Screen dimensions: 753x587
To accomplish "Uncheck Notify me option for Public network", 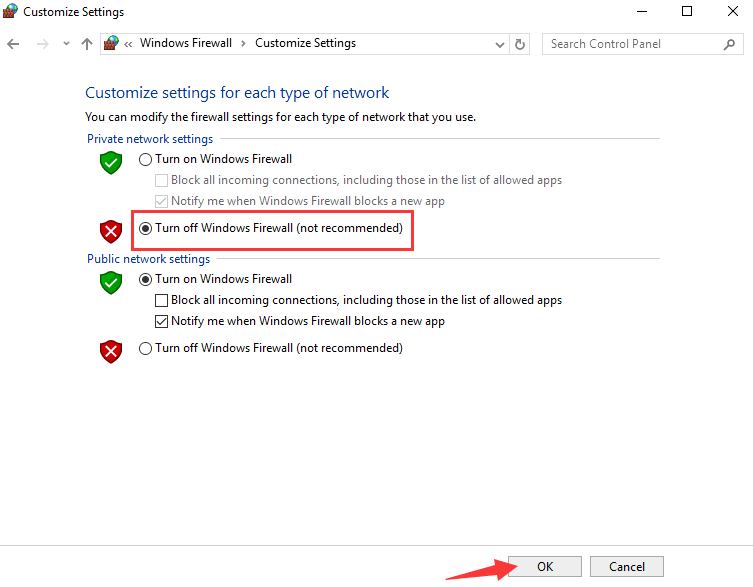I will click(x=162, y=321).
